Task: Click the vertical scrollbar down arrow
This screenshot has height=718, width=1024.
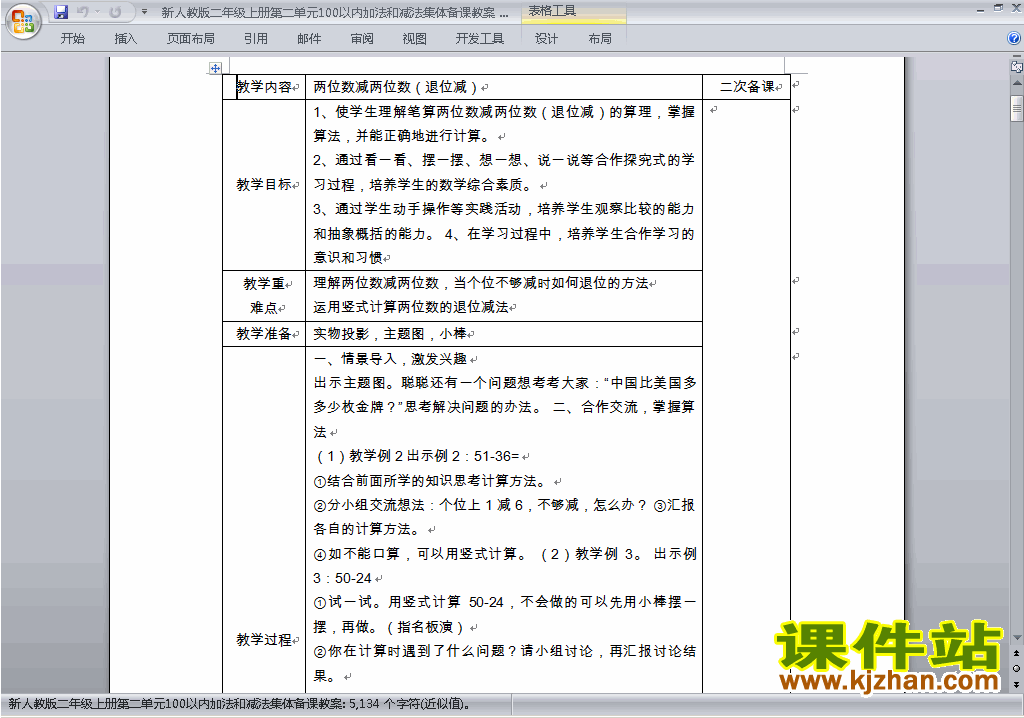Action: point(1017,638)
